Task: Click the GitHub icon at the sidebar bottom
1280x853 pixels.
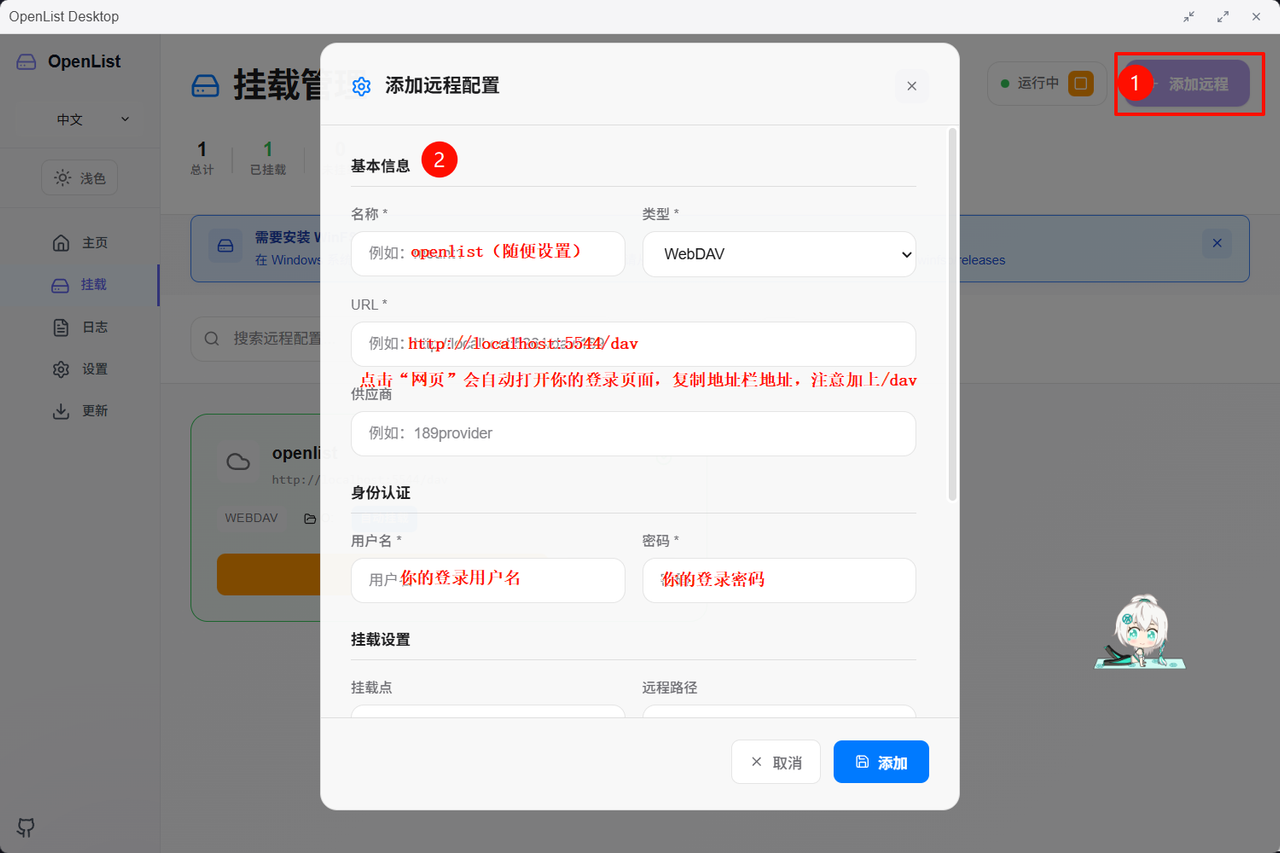Action: tap(26, 827)
